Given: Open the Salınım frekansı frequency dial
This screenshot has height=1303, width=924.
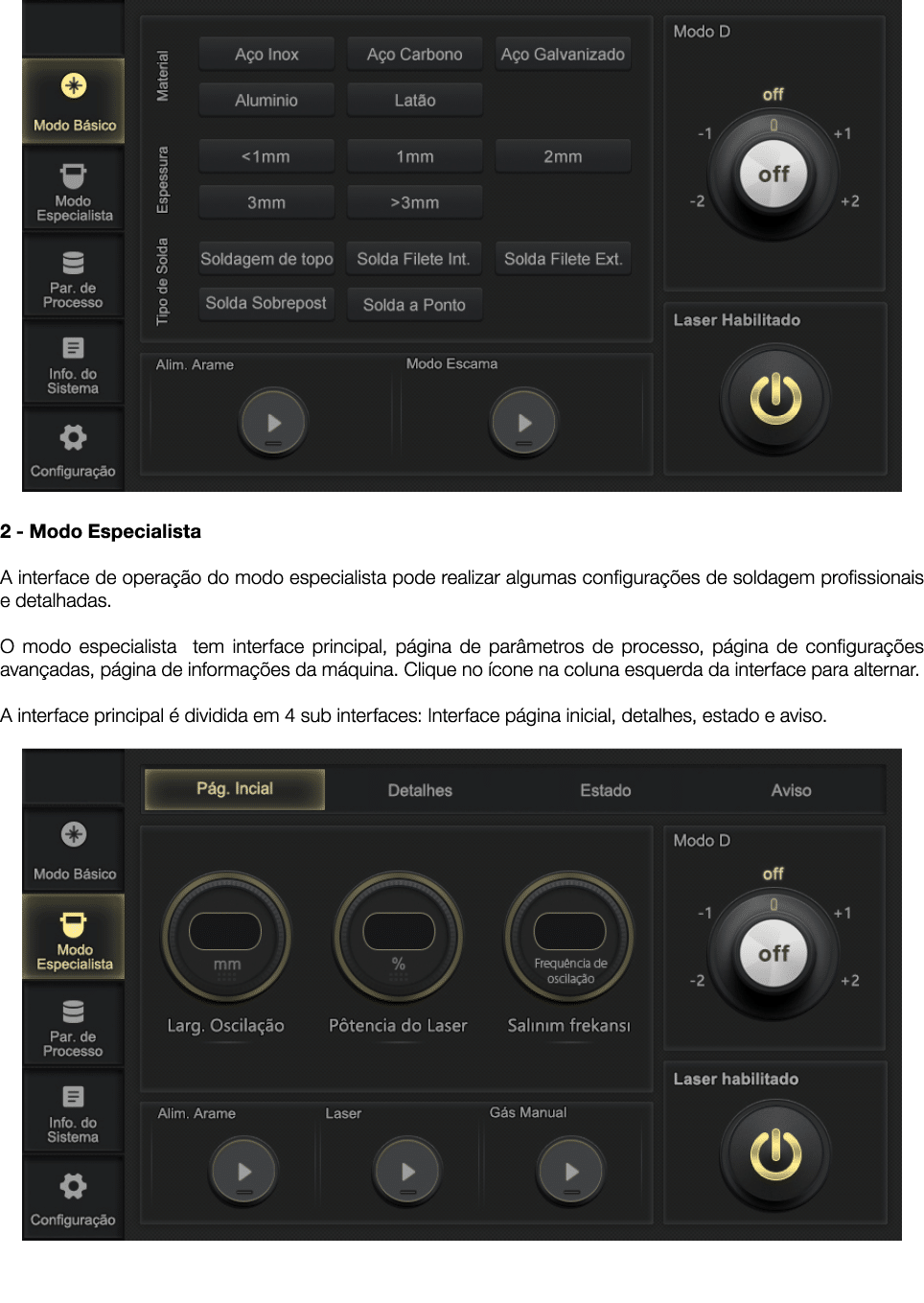Looking at the screenshot, I should (568, 935).
